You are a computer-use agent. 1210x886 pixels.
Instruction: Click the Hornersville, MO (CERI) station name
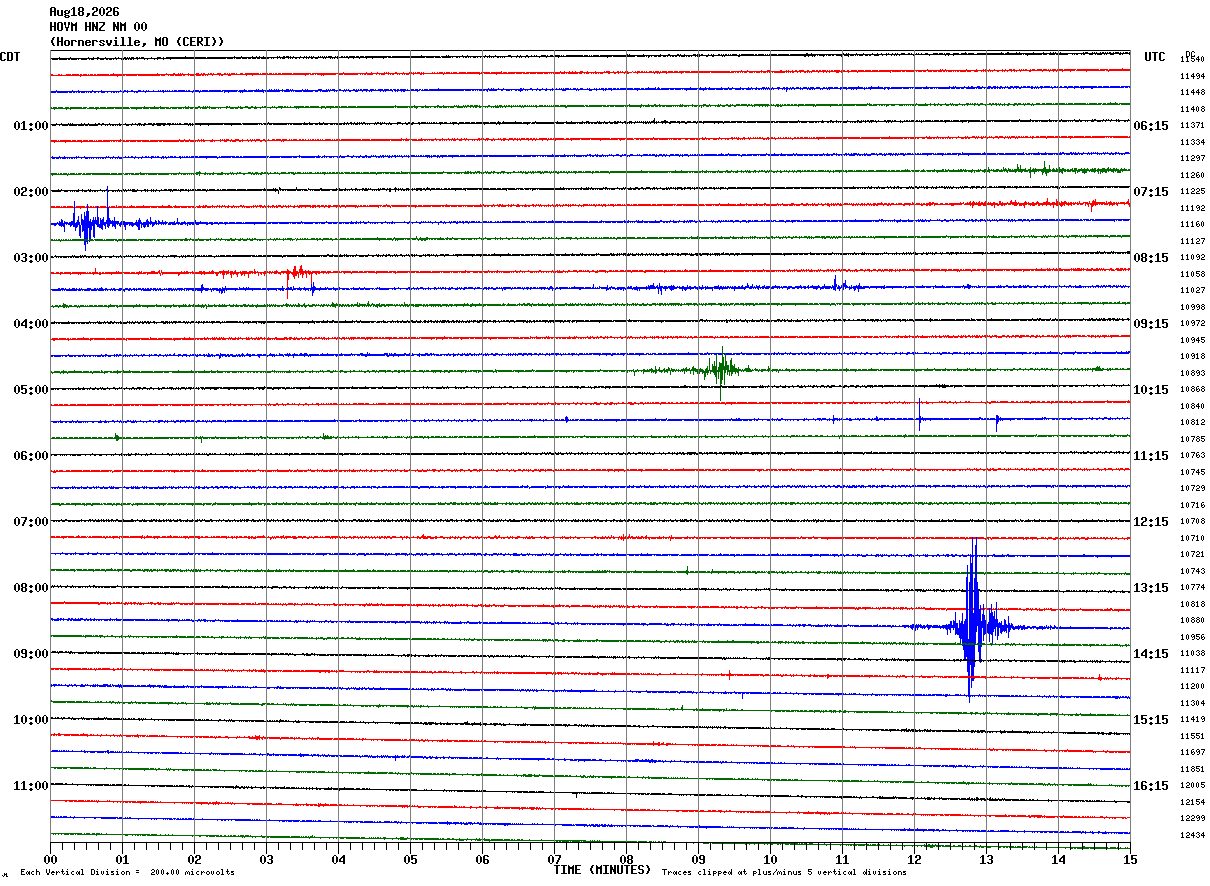[137, 42]
